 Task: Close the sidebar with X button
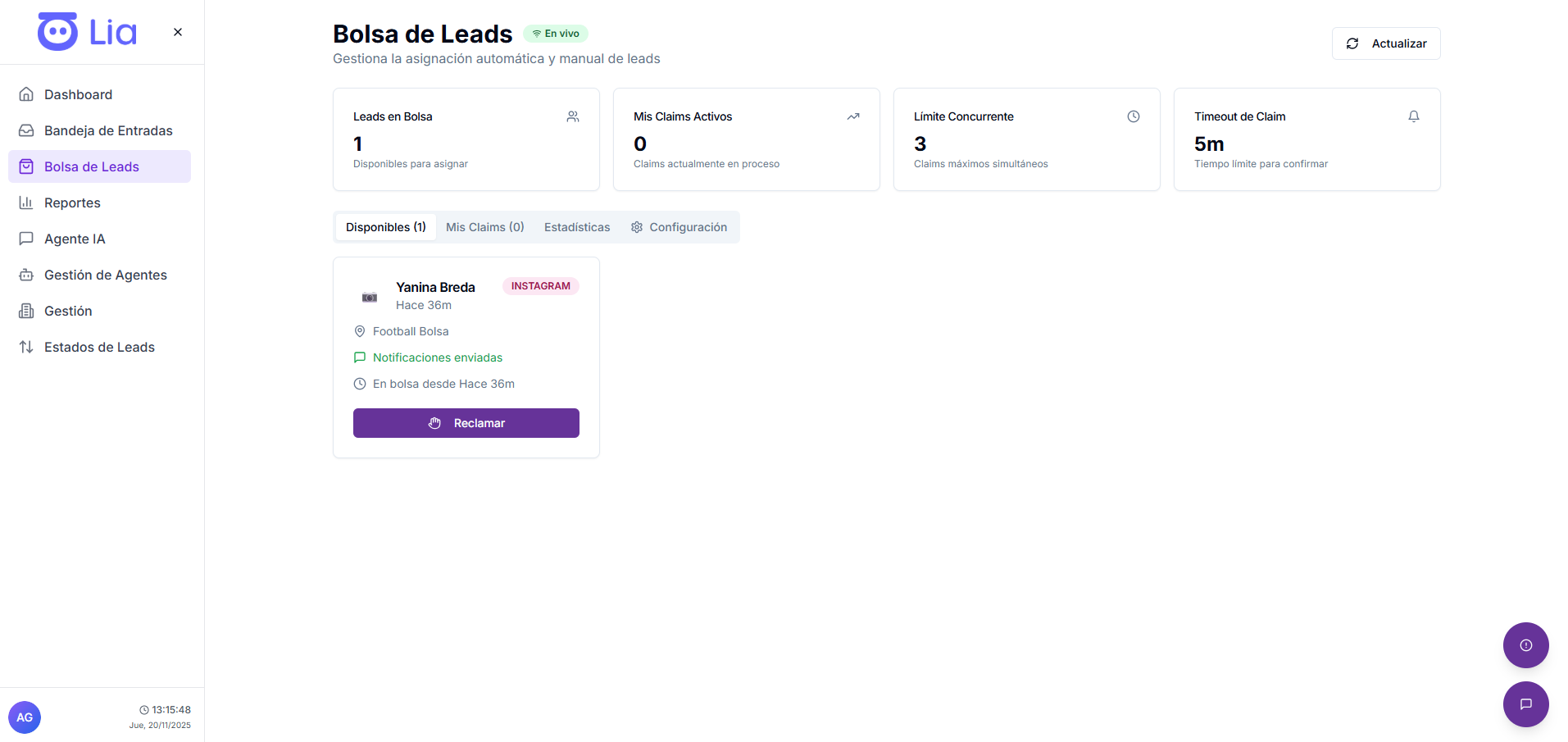click(x=178, y=32)
